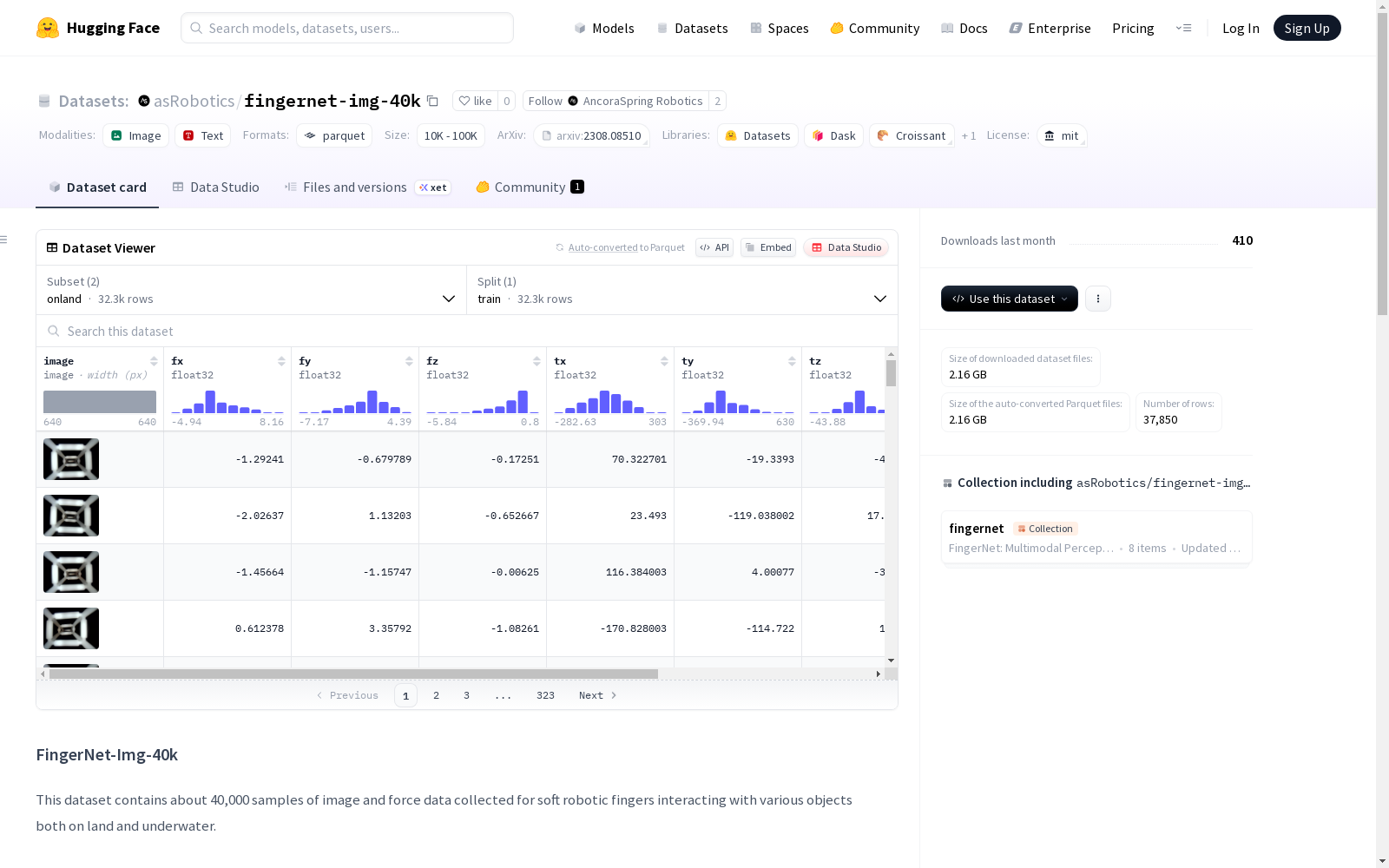
Task: Go to page 2 of the table
Action: (x=436, y=695)
